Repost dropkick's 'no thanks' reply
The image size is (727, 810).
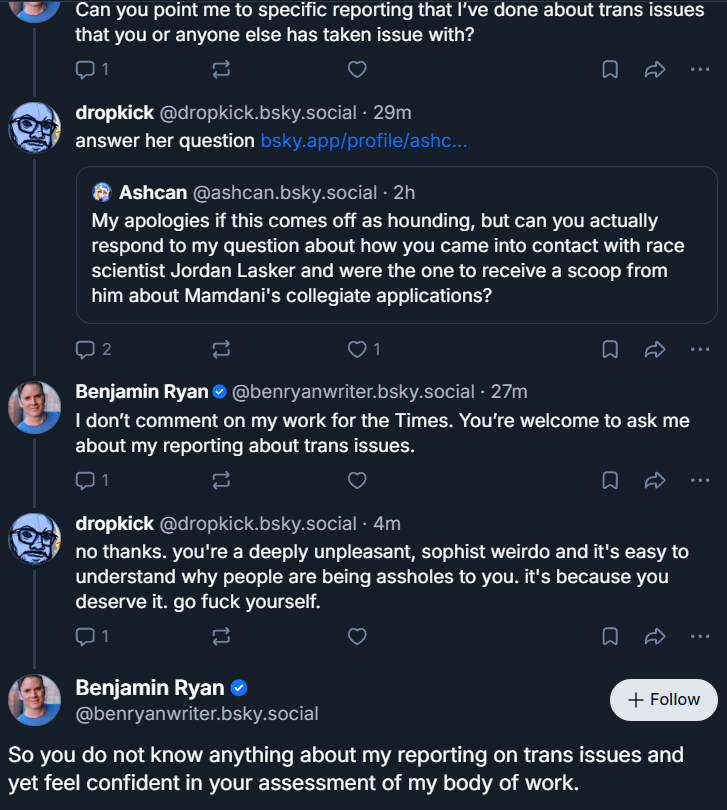[x=221, y=636]
